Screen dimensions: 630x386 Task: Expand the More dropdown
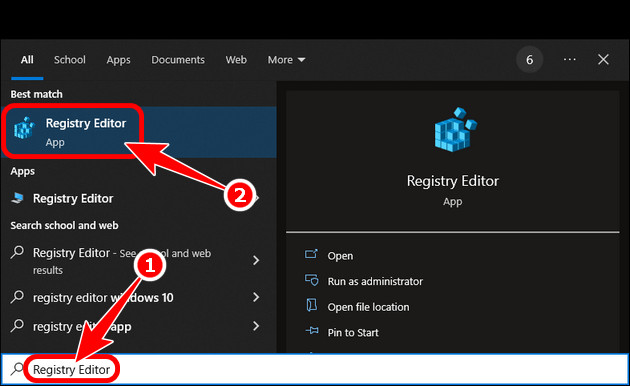(286, 60)
